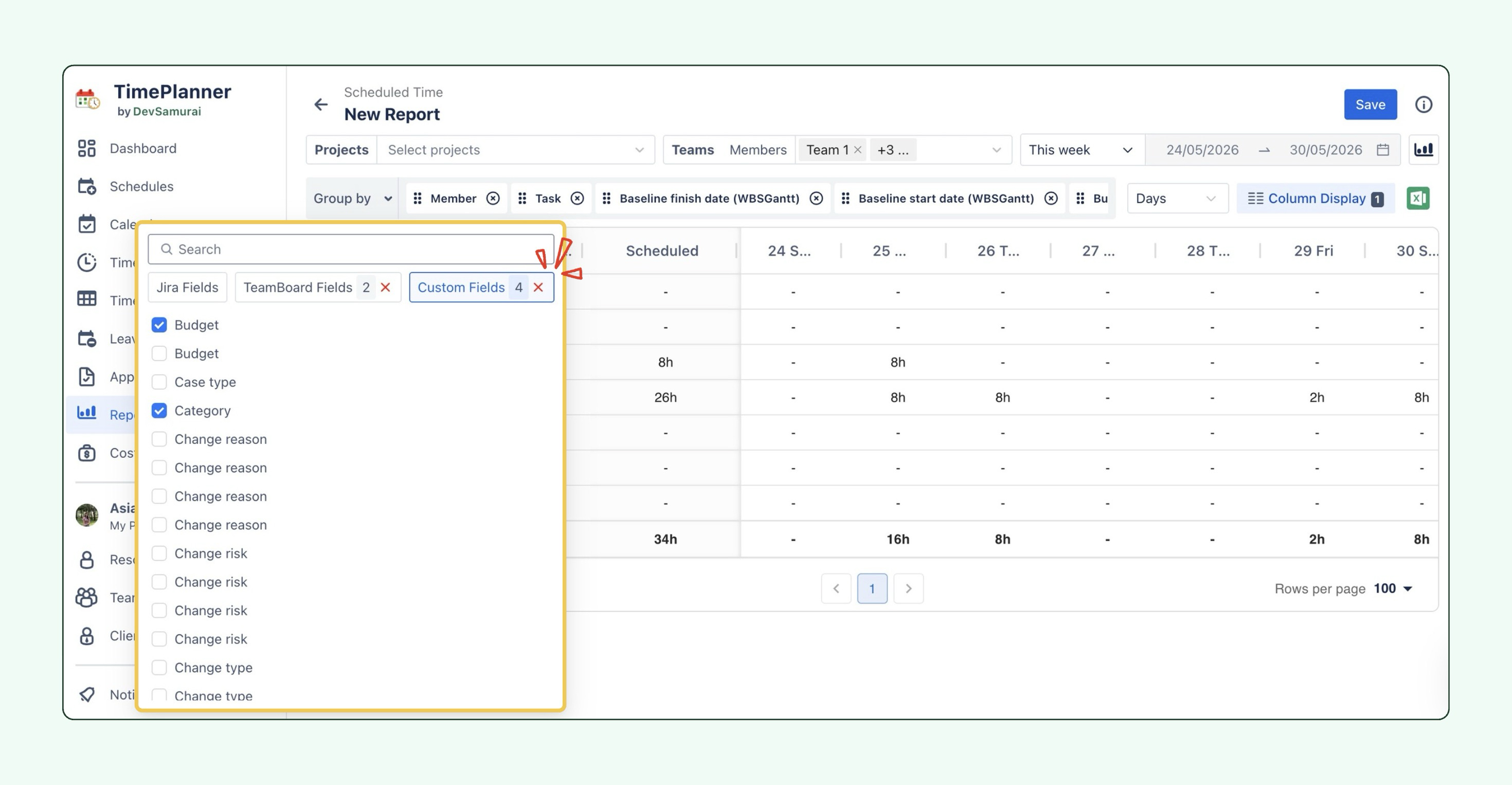Click the Excel export icon
This screenshot has height=785, width=1512.
[x=1417, y=199]
